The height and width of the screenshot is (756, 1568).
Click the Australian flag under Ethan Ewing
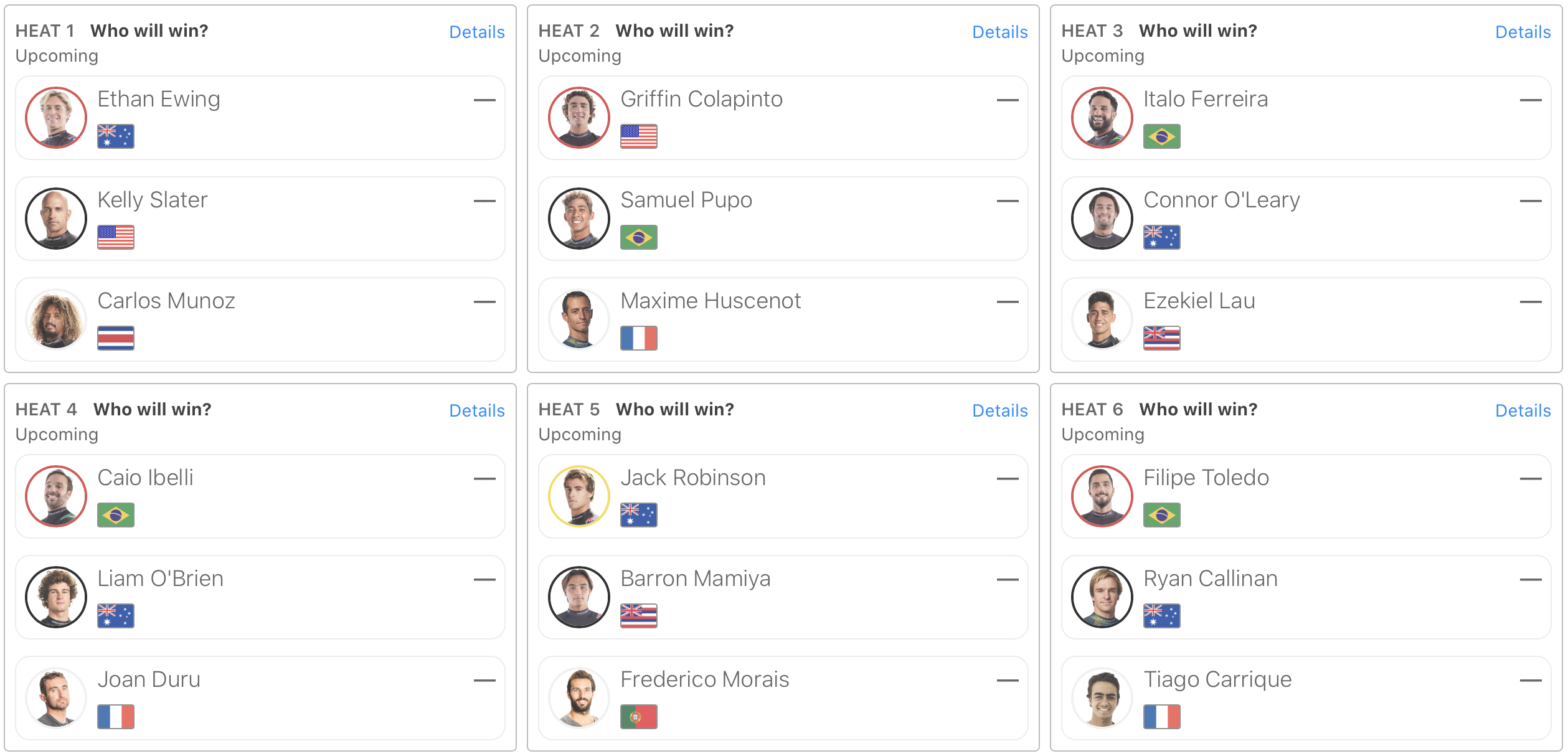point(116,136)
